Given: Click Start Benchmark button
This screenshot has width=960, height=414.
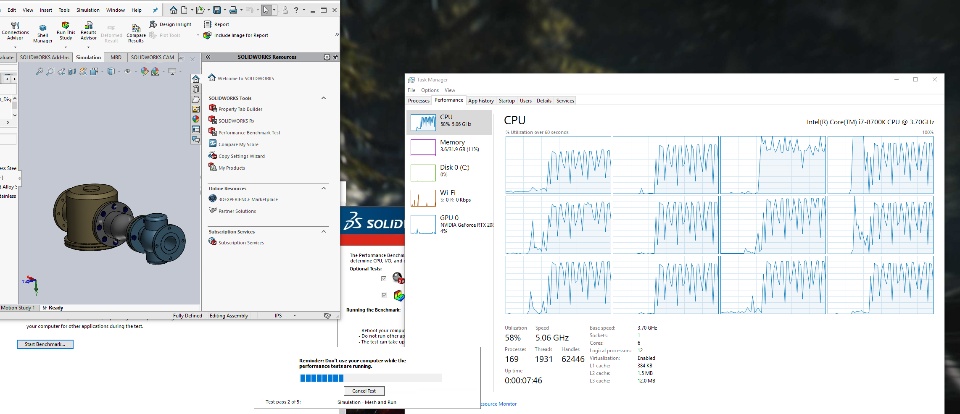Looking at the screenshot, I should click(x=45, y=344).
